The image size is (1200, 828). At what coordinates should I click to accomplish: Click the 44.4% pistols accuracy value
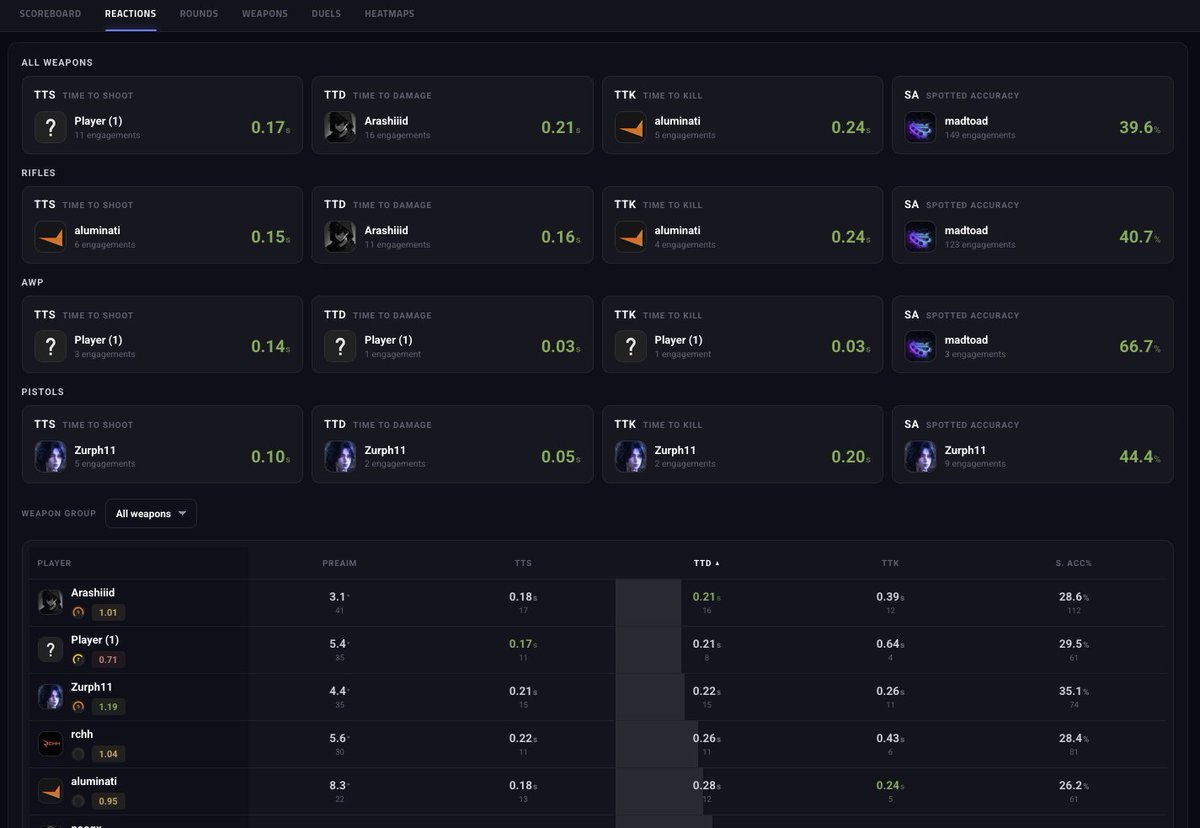[x=1140, y=457]
